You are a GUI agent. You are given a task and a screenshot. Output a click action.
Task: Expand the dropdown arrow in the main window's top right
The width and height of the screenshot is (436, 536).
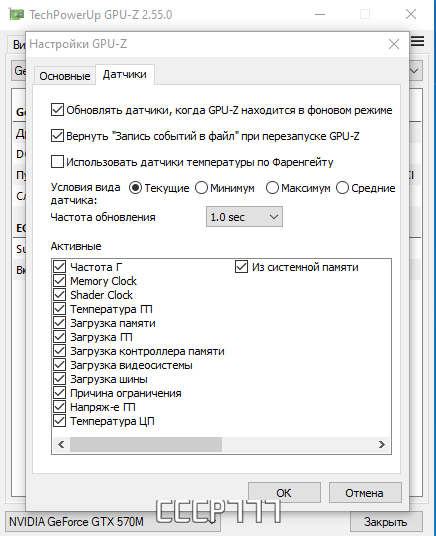tap(415, 71)
